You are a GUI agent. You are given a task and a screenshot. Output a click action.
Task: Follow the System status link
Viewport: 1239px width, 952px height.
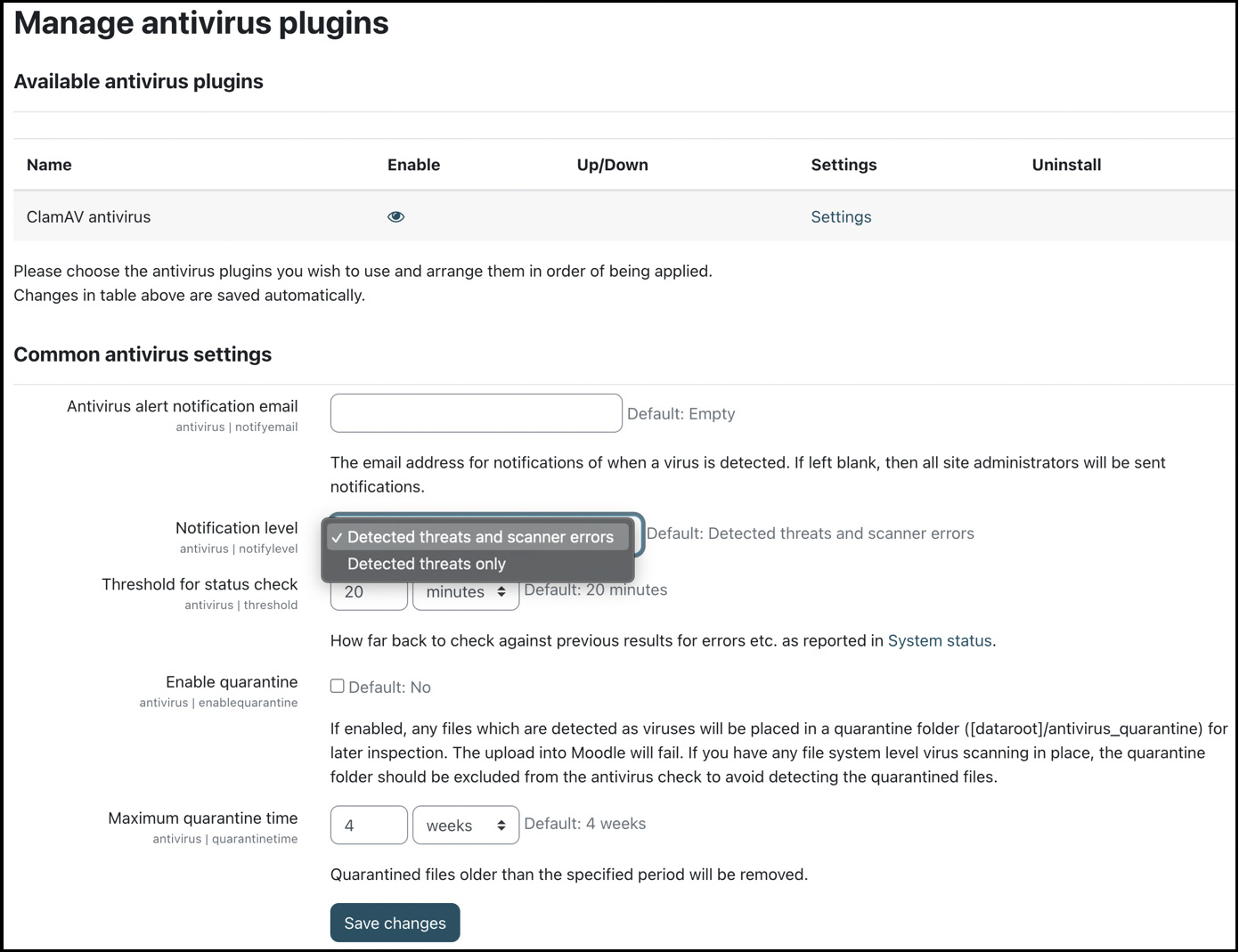940,640
